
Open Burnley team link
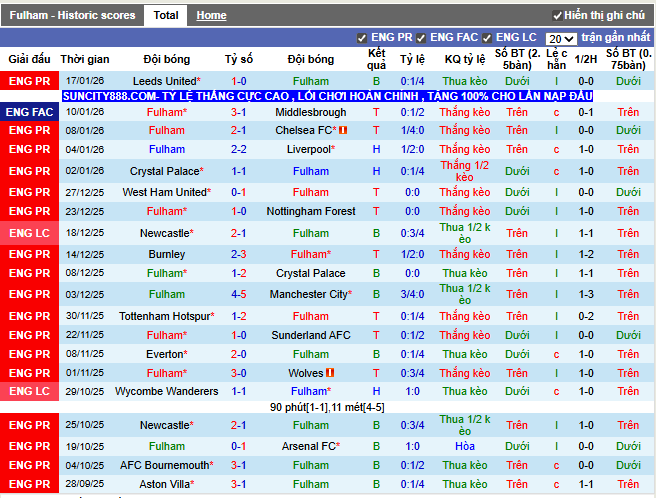click(x=167, y=254)
